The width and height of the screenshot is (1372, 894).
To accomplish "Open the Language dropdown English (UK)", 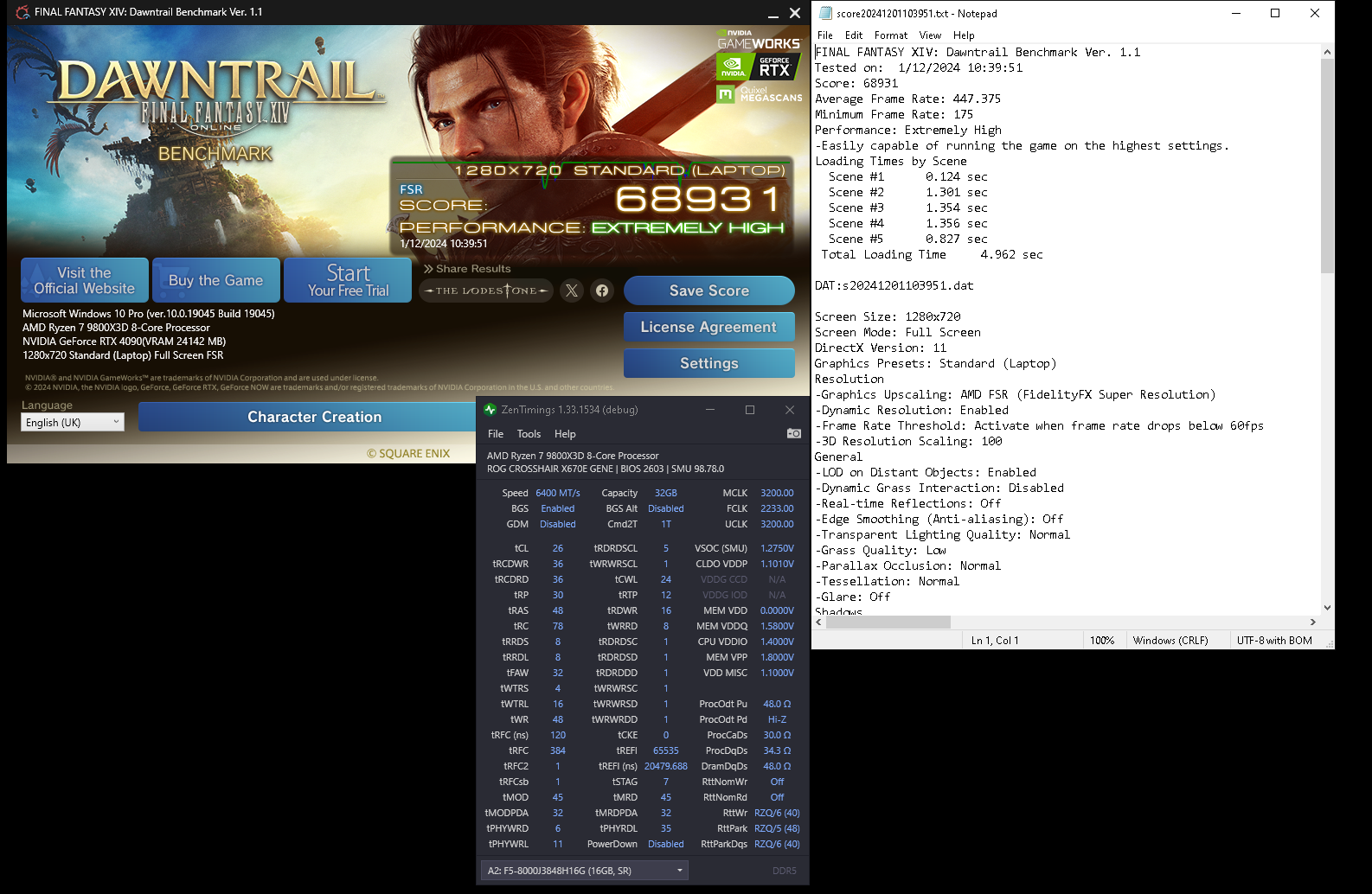I will click(73, 422).
